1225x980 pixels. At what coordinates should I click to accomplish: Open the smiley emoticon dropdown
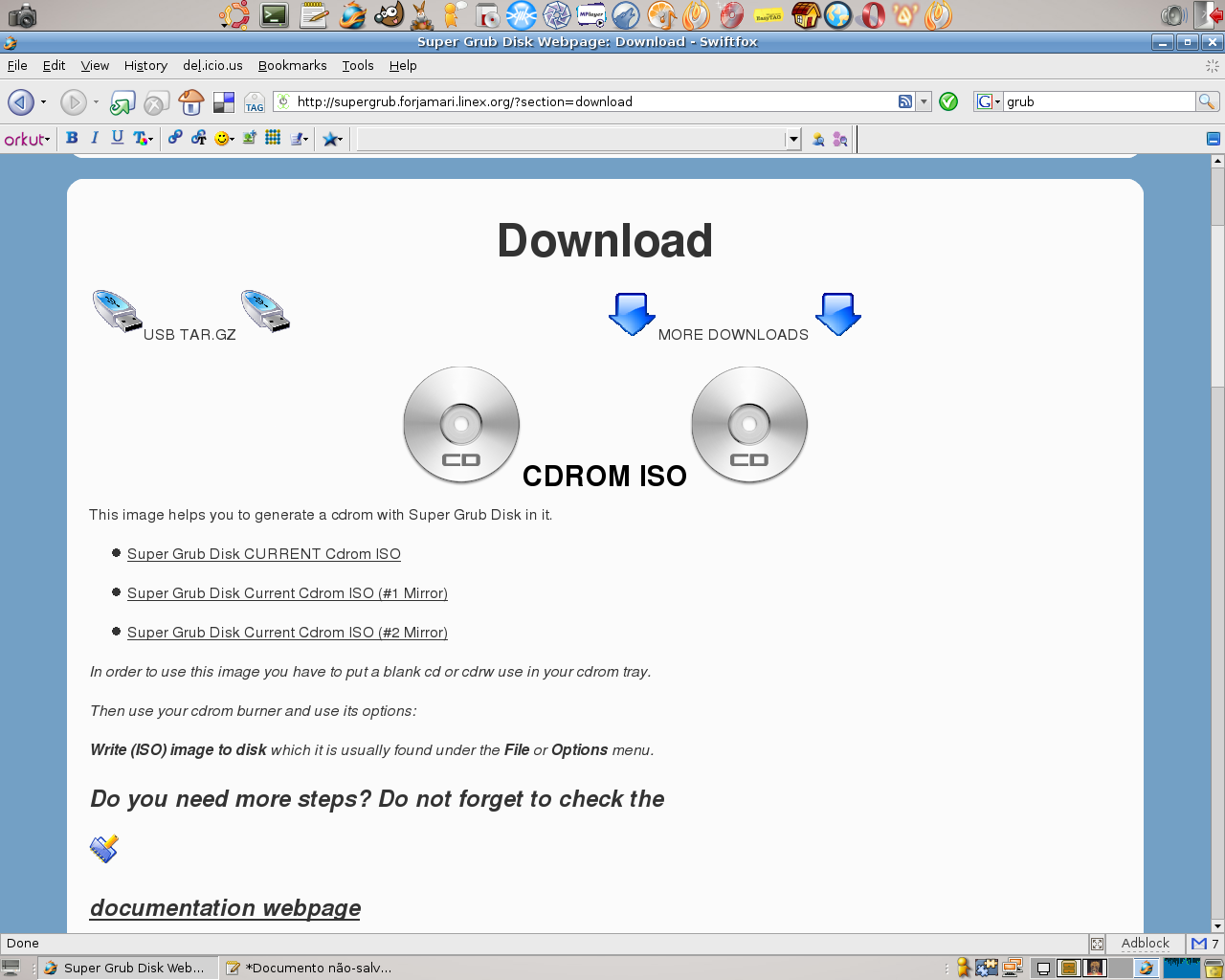(x=225, y=138)
